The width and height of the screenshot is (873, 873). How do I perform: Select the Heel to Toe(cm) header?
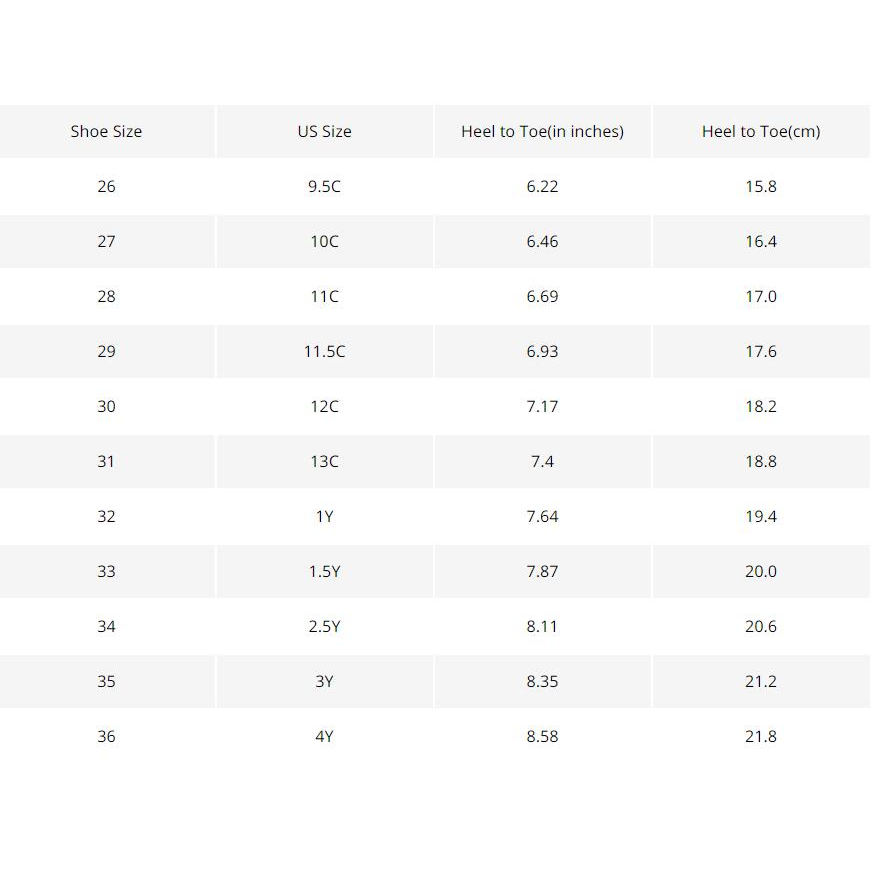click(x=761, y=131)
